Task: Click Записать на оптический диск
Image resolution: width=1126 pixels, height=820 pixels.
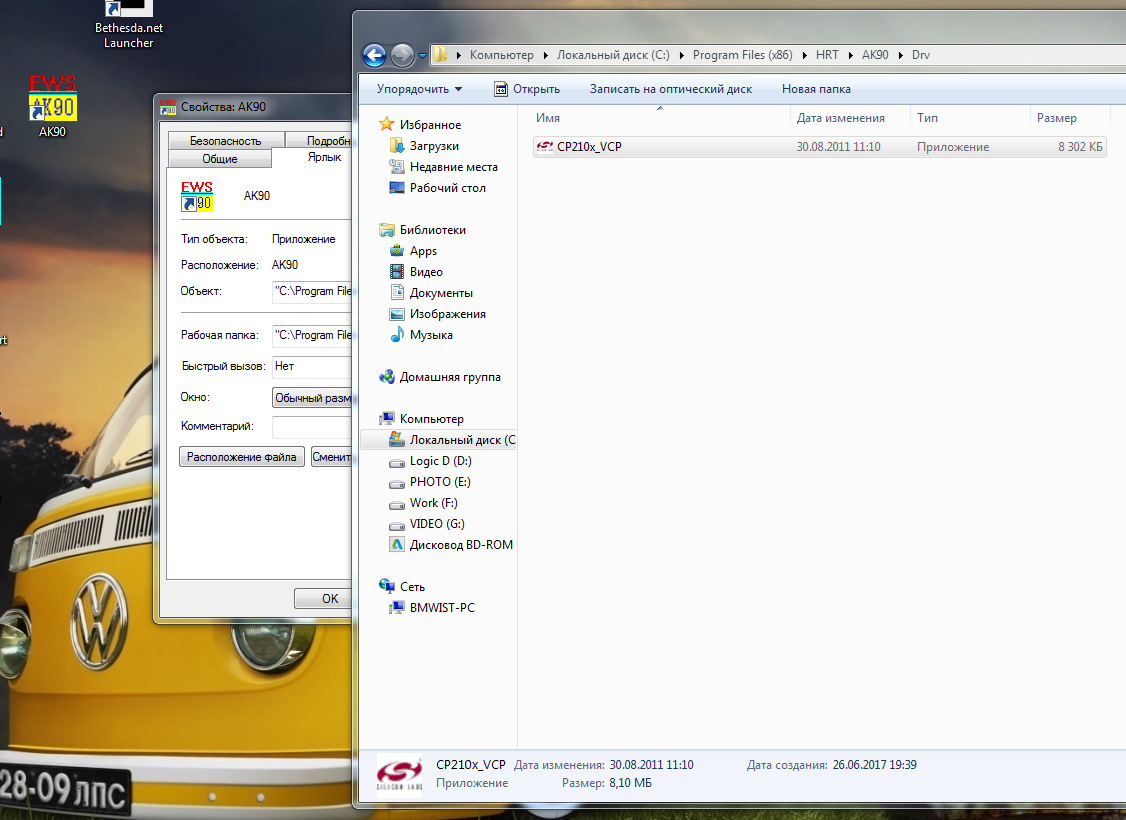Action: pos(671,89)
